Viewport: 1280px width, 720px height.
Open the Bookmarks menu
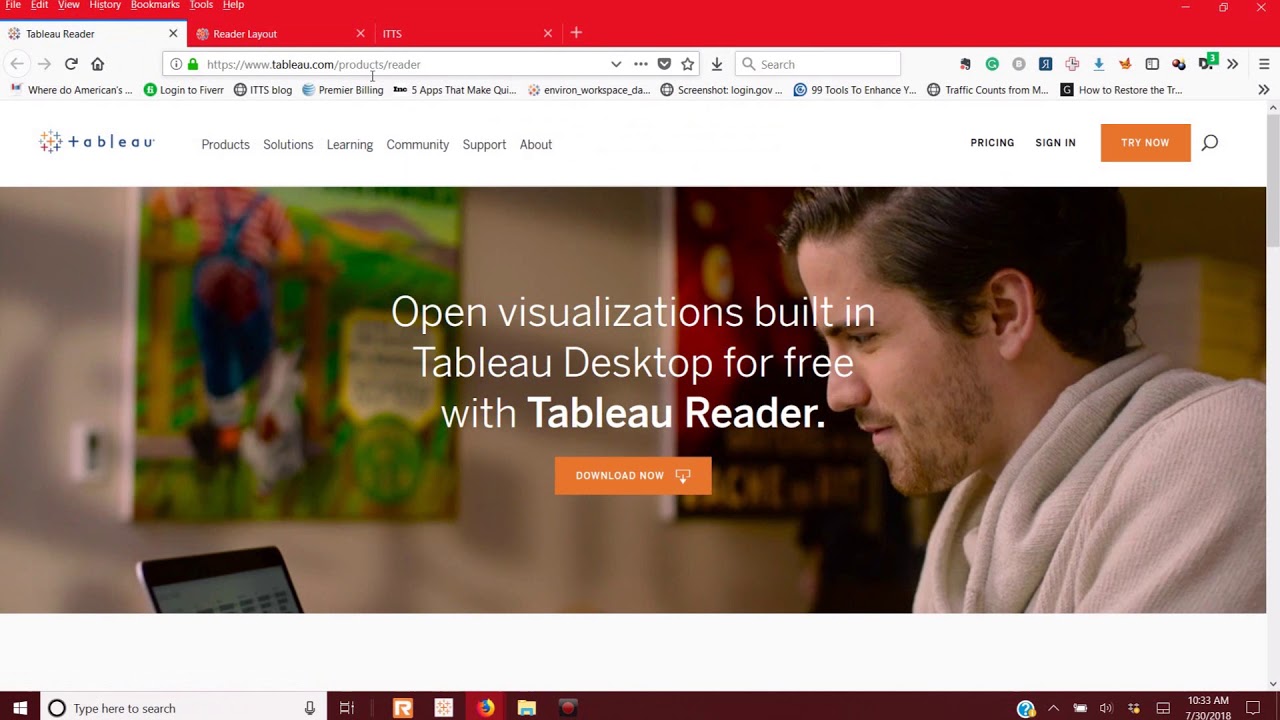point(155,5)
